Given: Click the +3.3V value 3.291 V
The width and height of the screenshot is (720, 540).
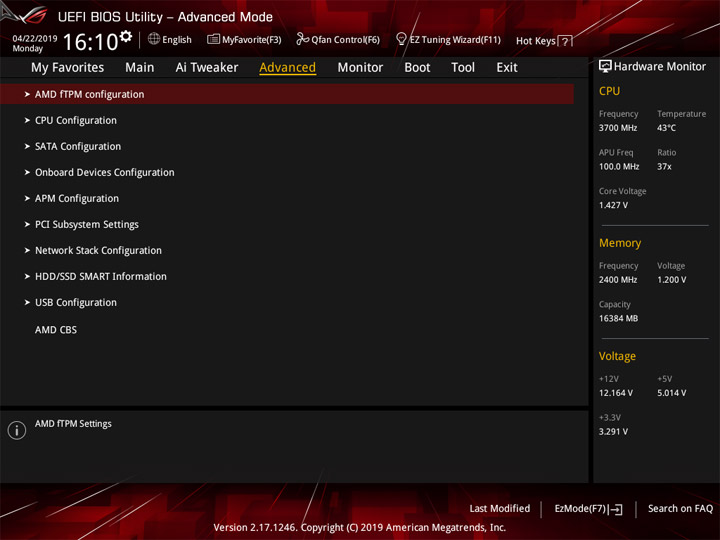Looking at the screenshot, I should coord(613,432).
